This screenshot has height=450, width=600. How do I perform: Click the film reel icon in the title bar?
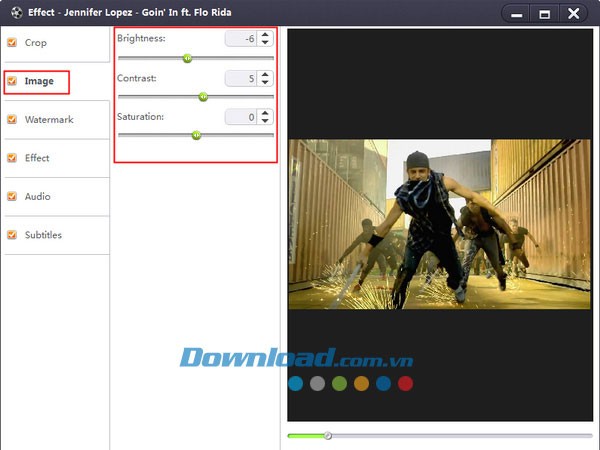16,13
